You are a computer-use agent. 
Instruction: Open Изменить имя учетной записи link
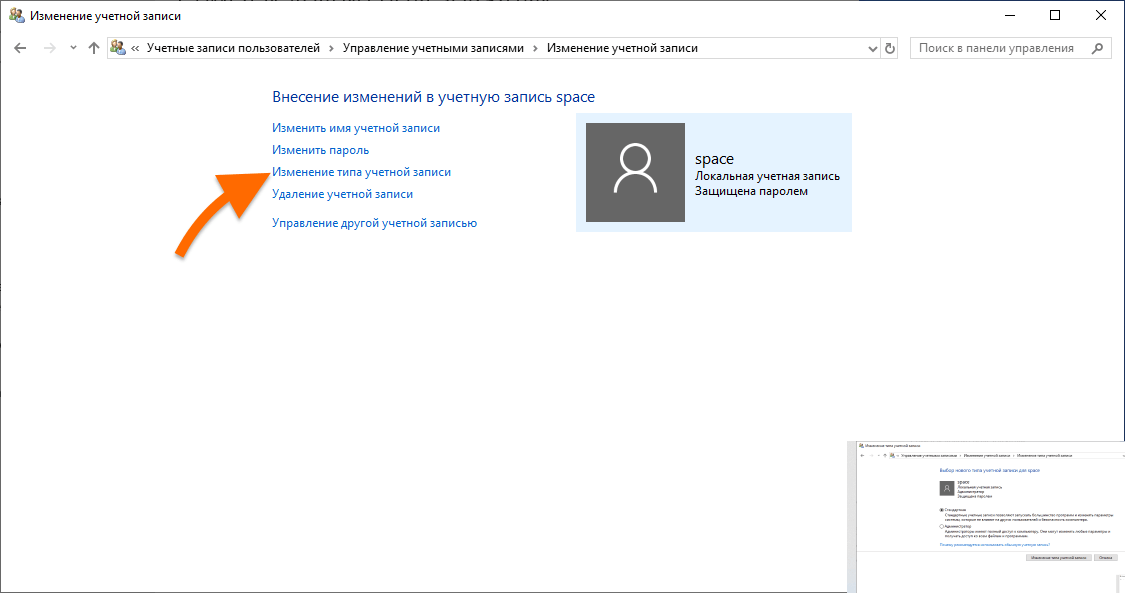[x=356, y=128]
